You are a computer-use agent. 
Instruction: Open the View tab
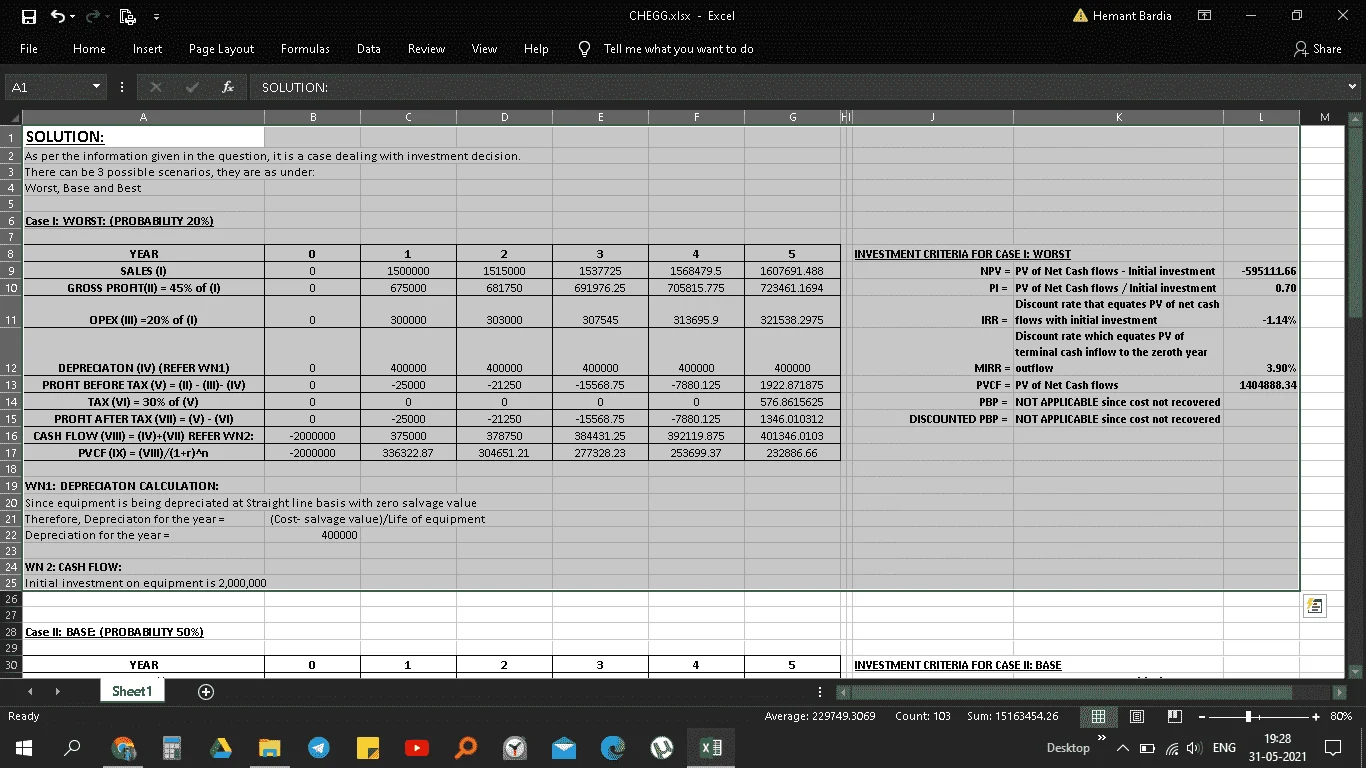pyautogui.click(x=484, y=49)
